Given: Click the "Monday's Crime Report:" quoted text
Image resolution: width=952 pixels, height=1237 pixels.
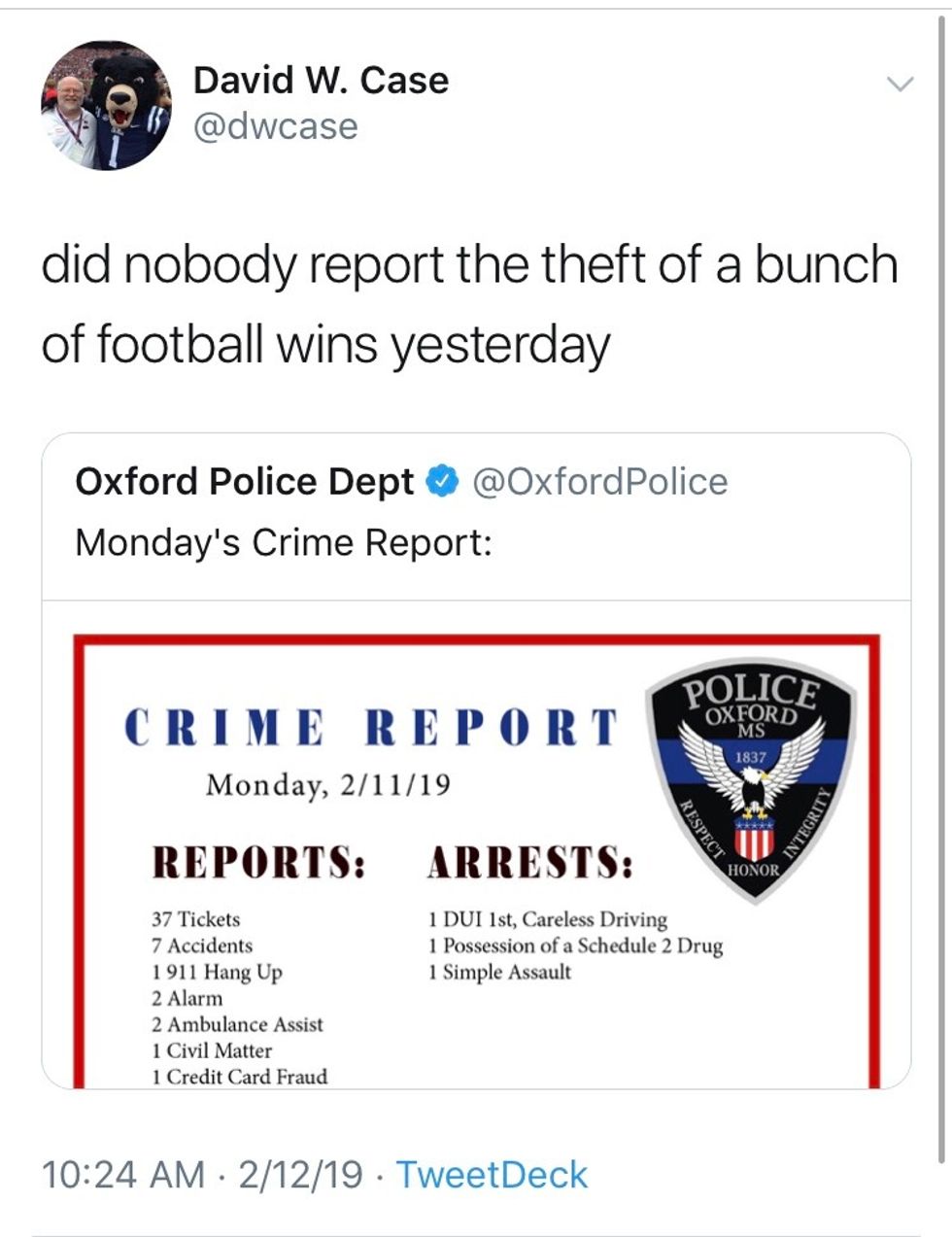Looking at the screenshot, I should click(284, 542).
